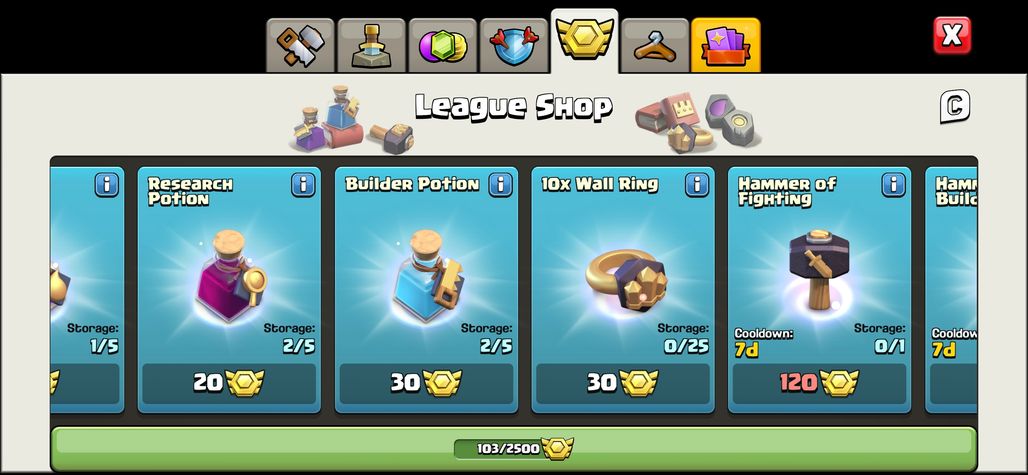
Task: Open the clothes hanger skins tab
Action: click(654, 45)
